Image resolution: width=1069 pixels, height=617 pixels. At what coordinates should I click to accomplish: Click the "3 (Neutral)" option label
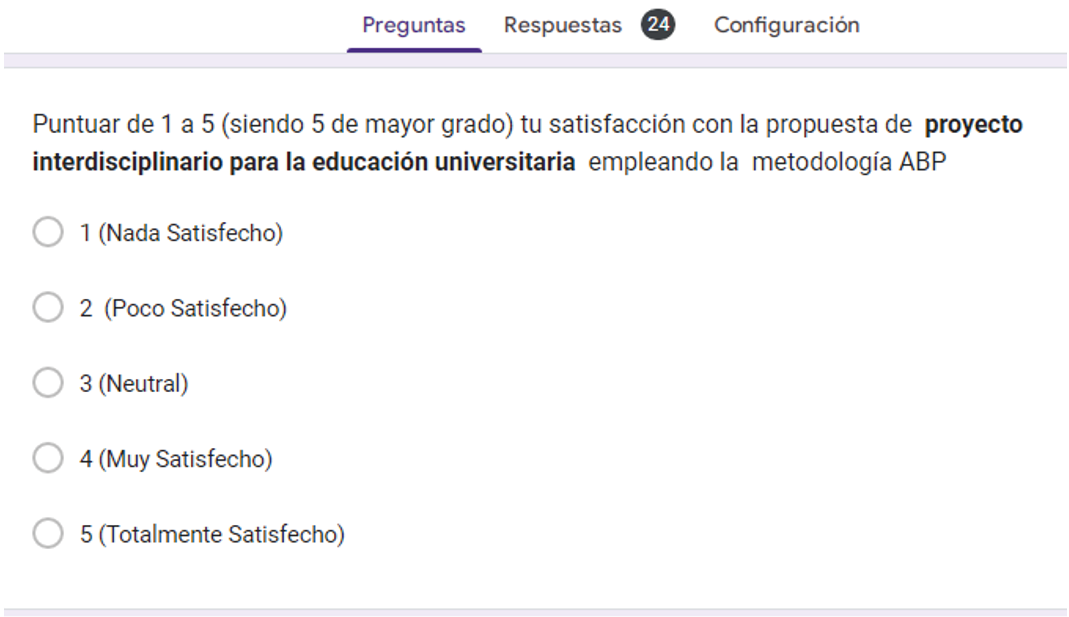click(134, 383)
